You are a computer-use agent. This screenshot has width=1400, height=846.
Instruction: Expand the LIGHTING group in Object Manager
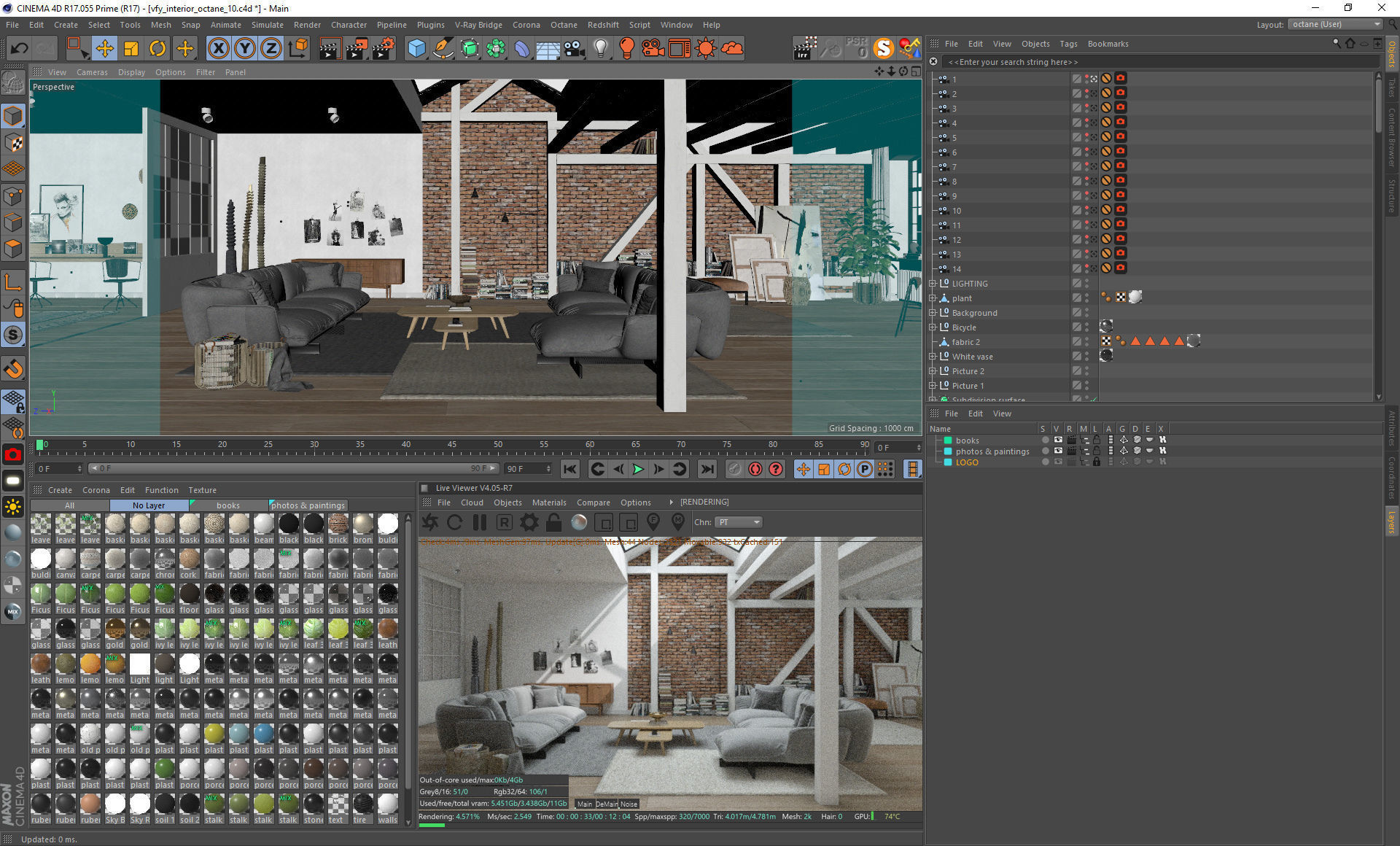click(933, 284)
